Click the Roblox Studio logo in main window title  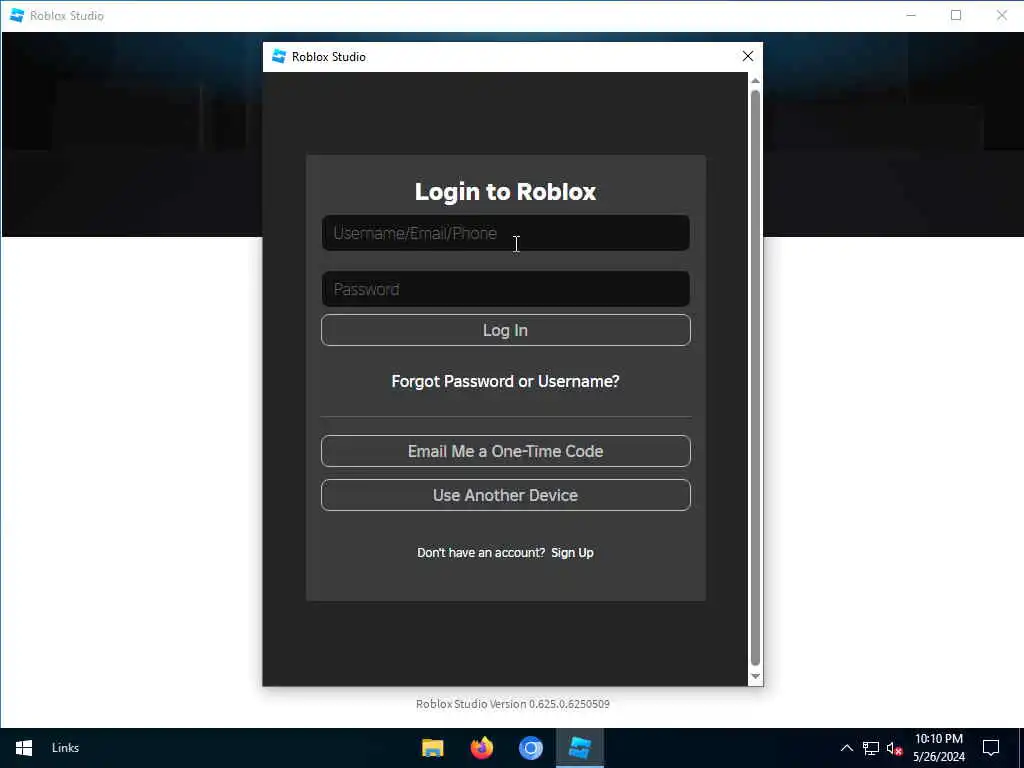[x=17, y=15]
